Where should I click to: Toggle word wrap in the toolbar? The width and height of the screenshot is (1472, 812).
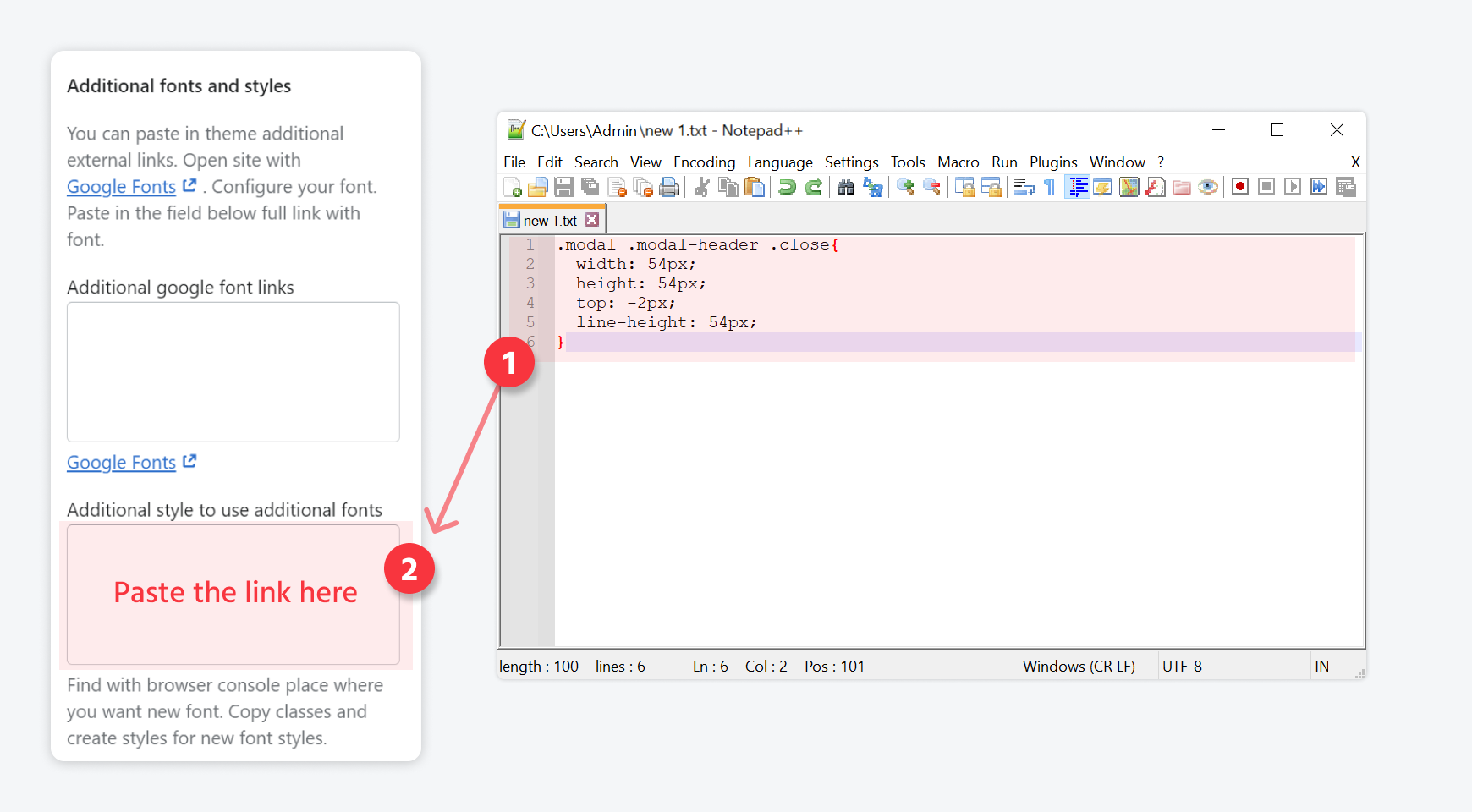coord(1024,187)
